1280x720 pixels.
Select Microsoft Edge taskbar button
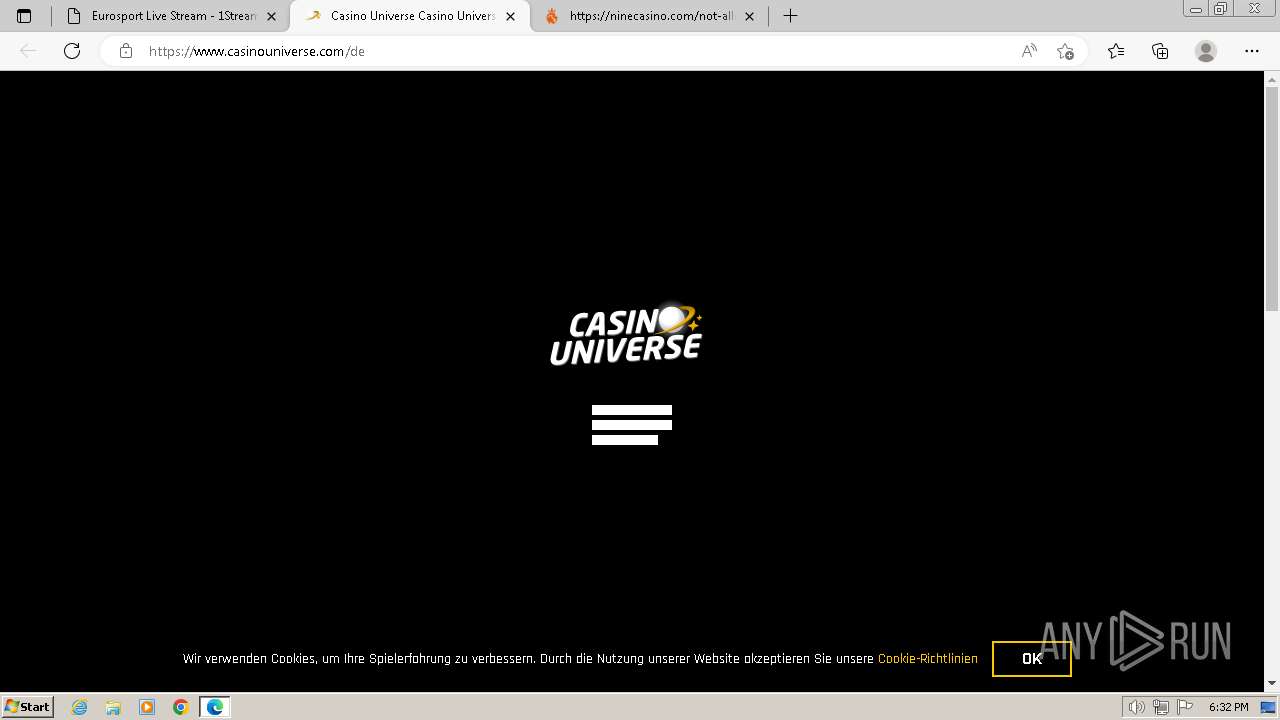pyautogui.click(x=215, y=707)
